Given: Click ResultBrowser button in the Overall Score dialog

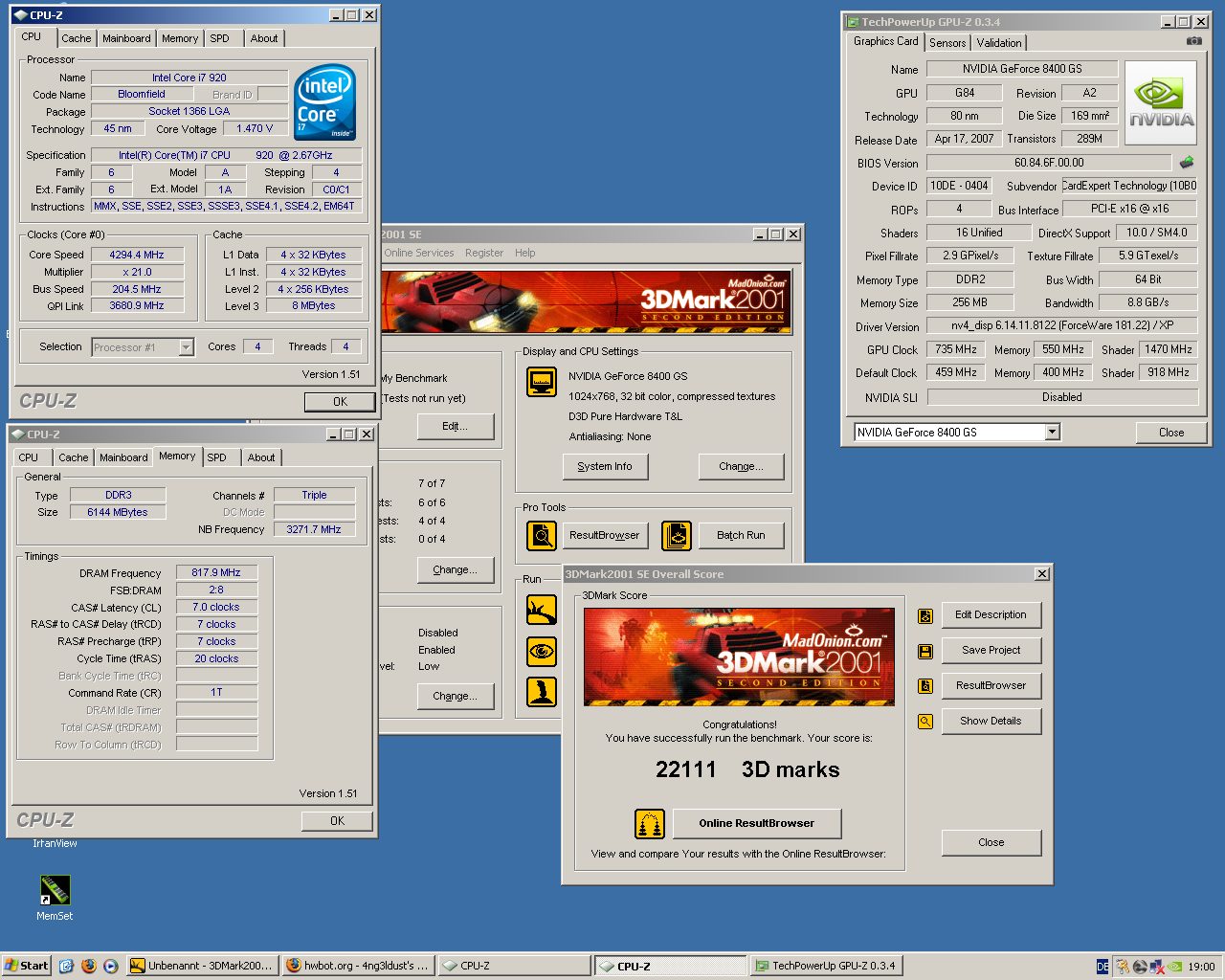Looking at the screenshot, I should [991, 685].
